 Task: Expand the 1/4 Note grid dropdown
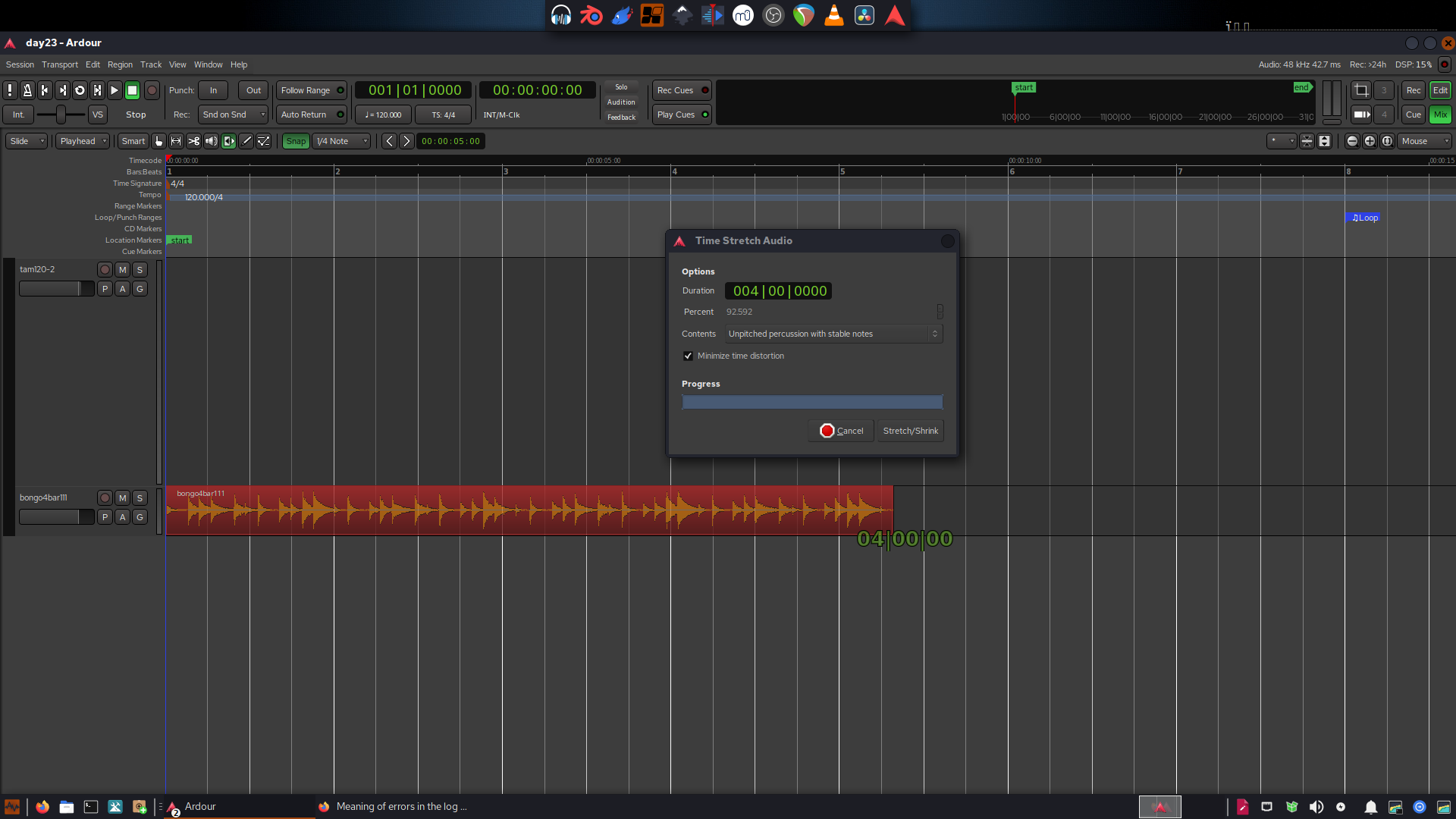click(x=342, y=141)
